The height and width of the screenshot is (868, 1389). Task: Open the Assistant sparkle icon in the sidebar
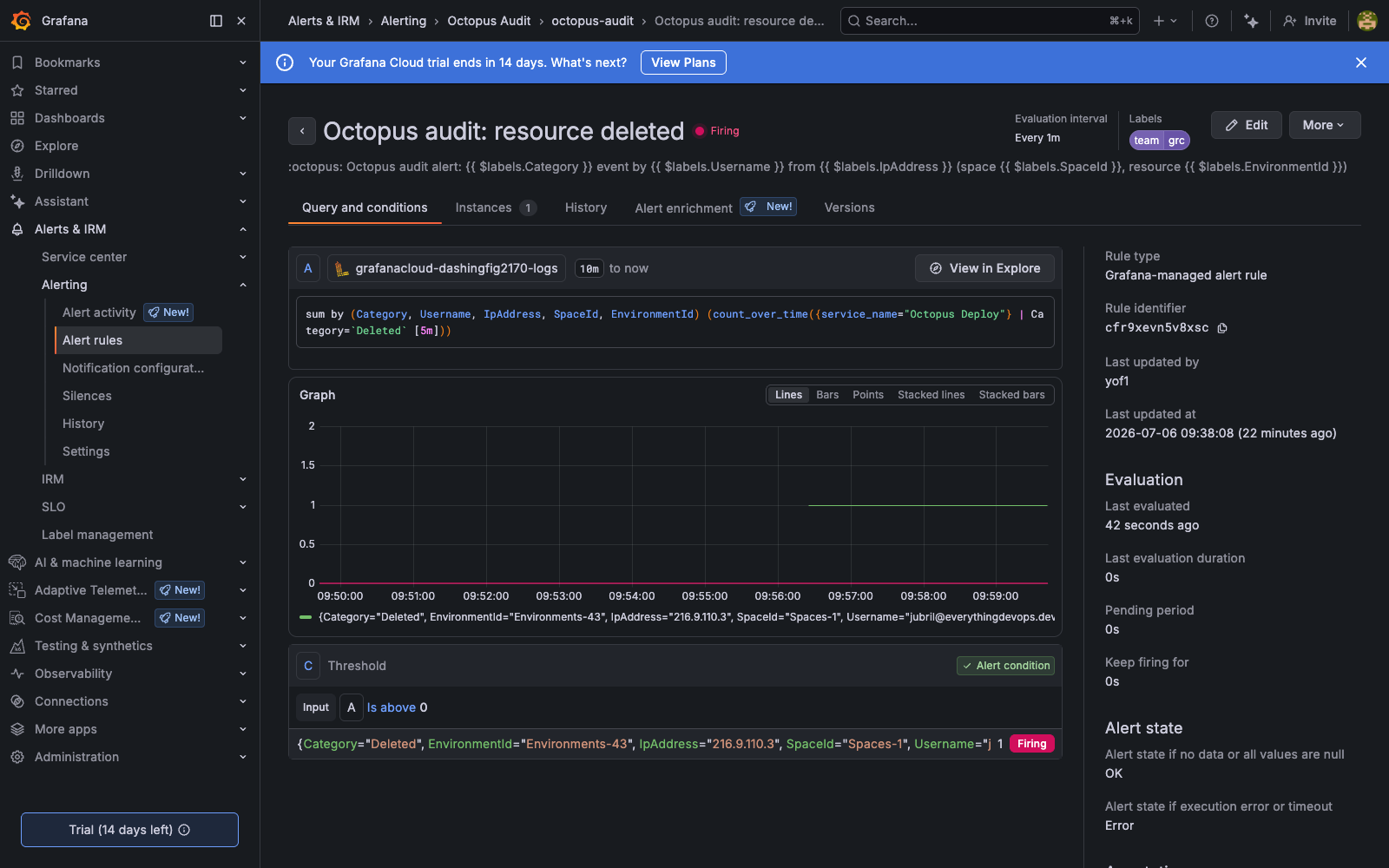point(17,201)
